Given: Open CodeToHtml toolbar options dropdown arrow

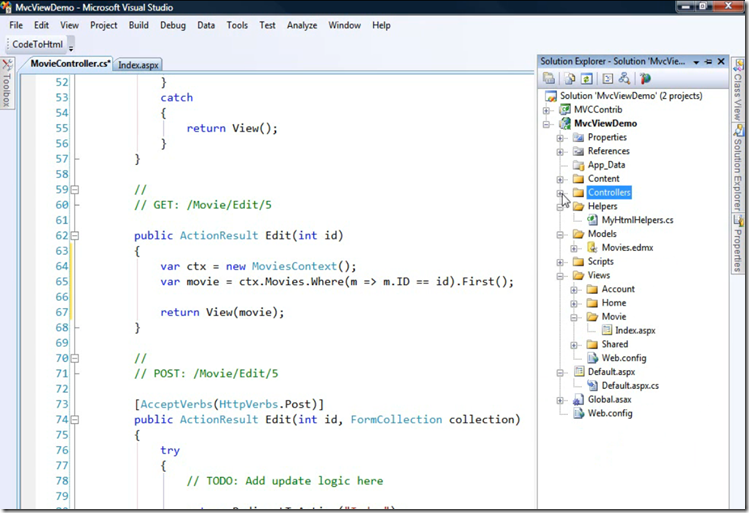Looking at the screenshot, I should 71,47.
